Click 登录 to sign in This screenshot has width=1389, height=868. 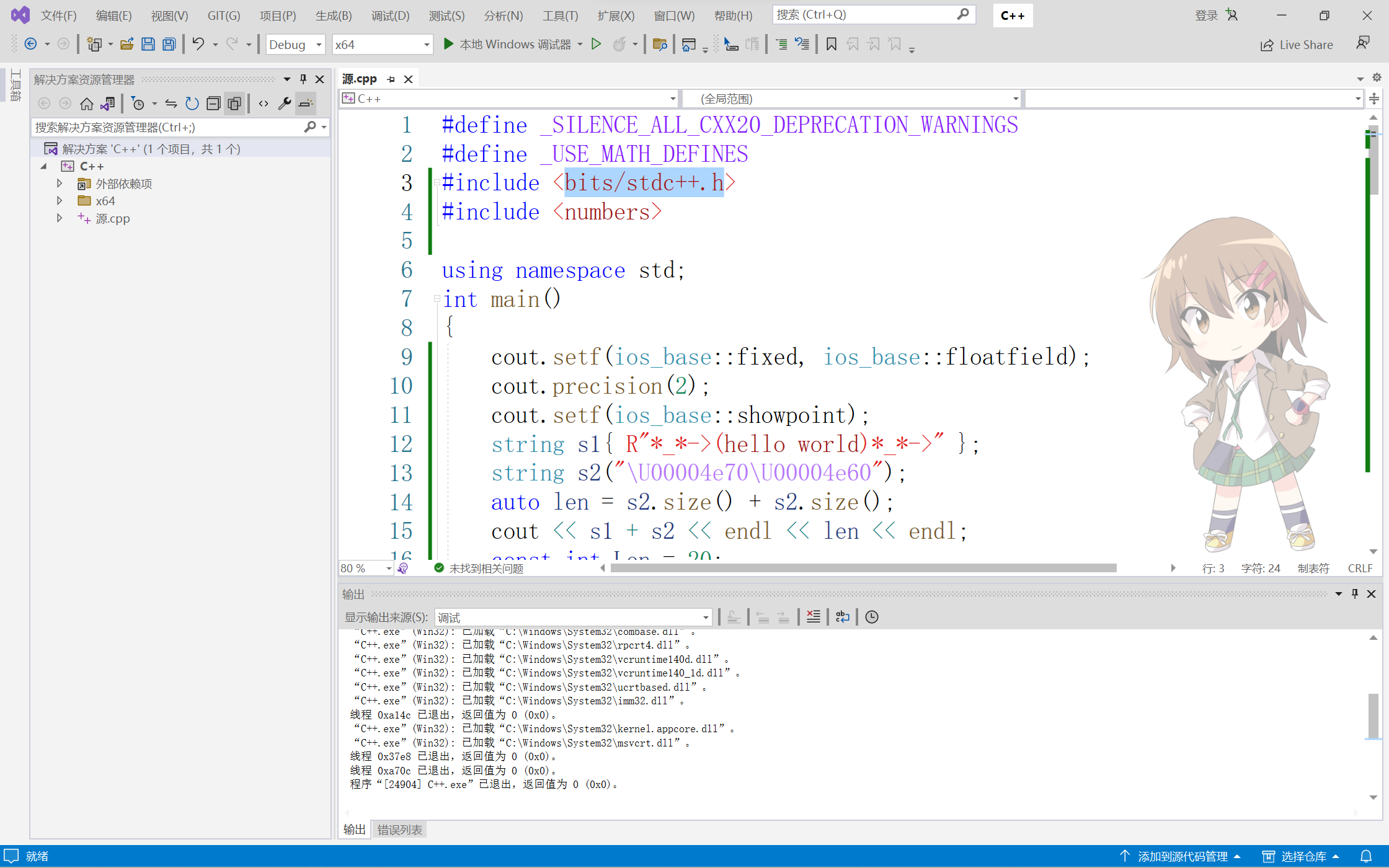[x=1207, y=15]
